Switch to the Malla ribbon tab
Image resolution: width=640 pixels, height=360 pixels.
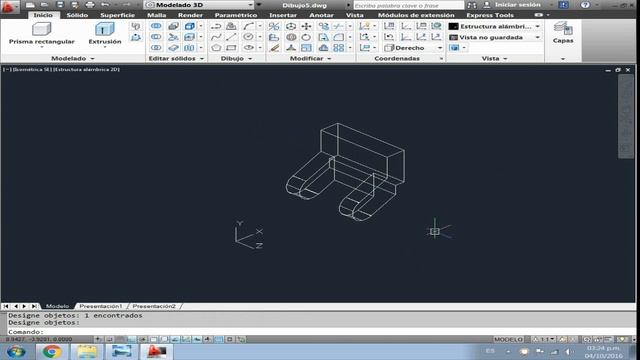tap(157, 15)
